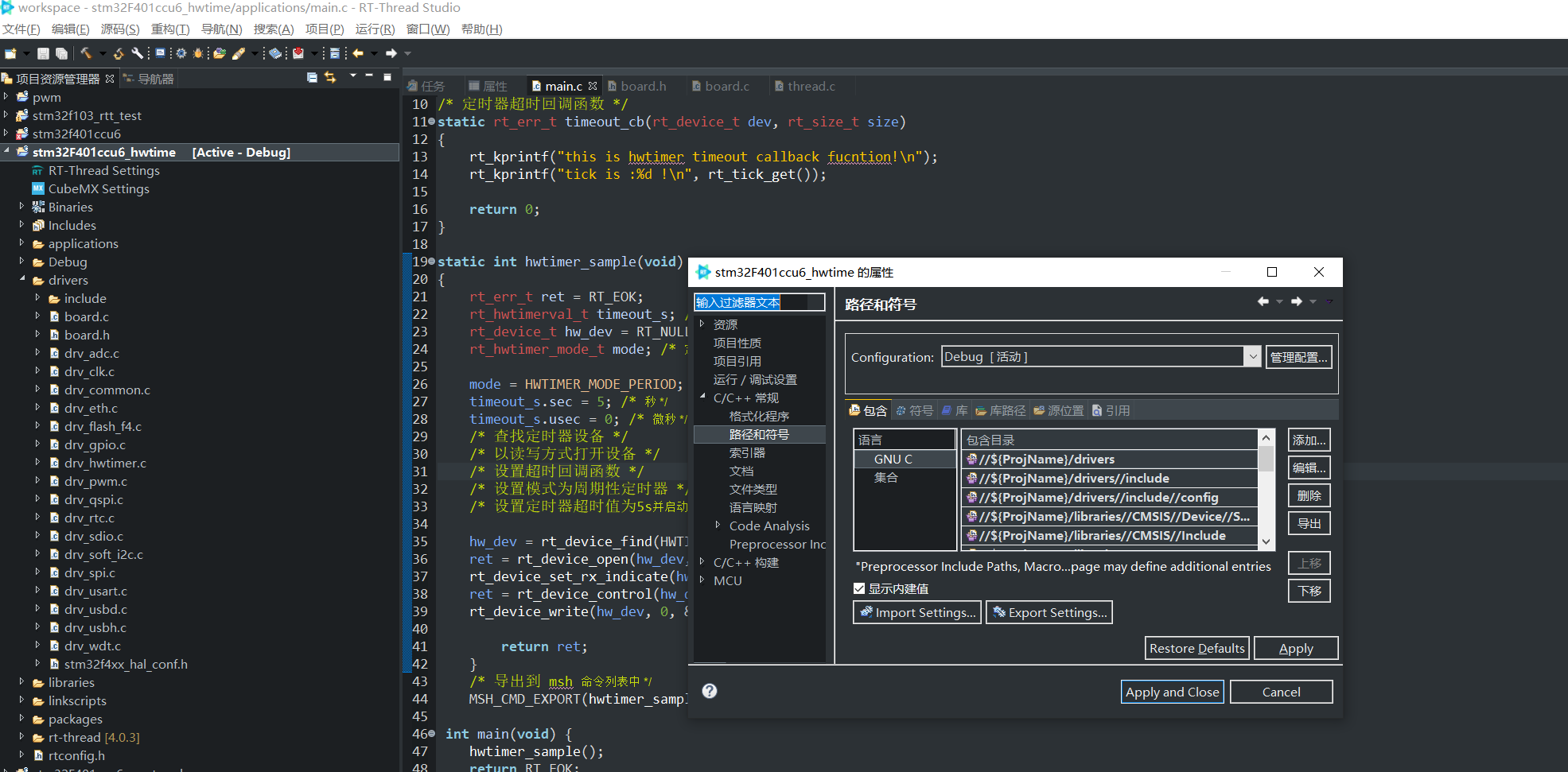The image size is (1568, 772).
Task: Open the 文件(F) menu
Action: pos(21,29)
